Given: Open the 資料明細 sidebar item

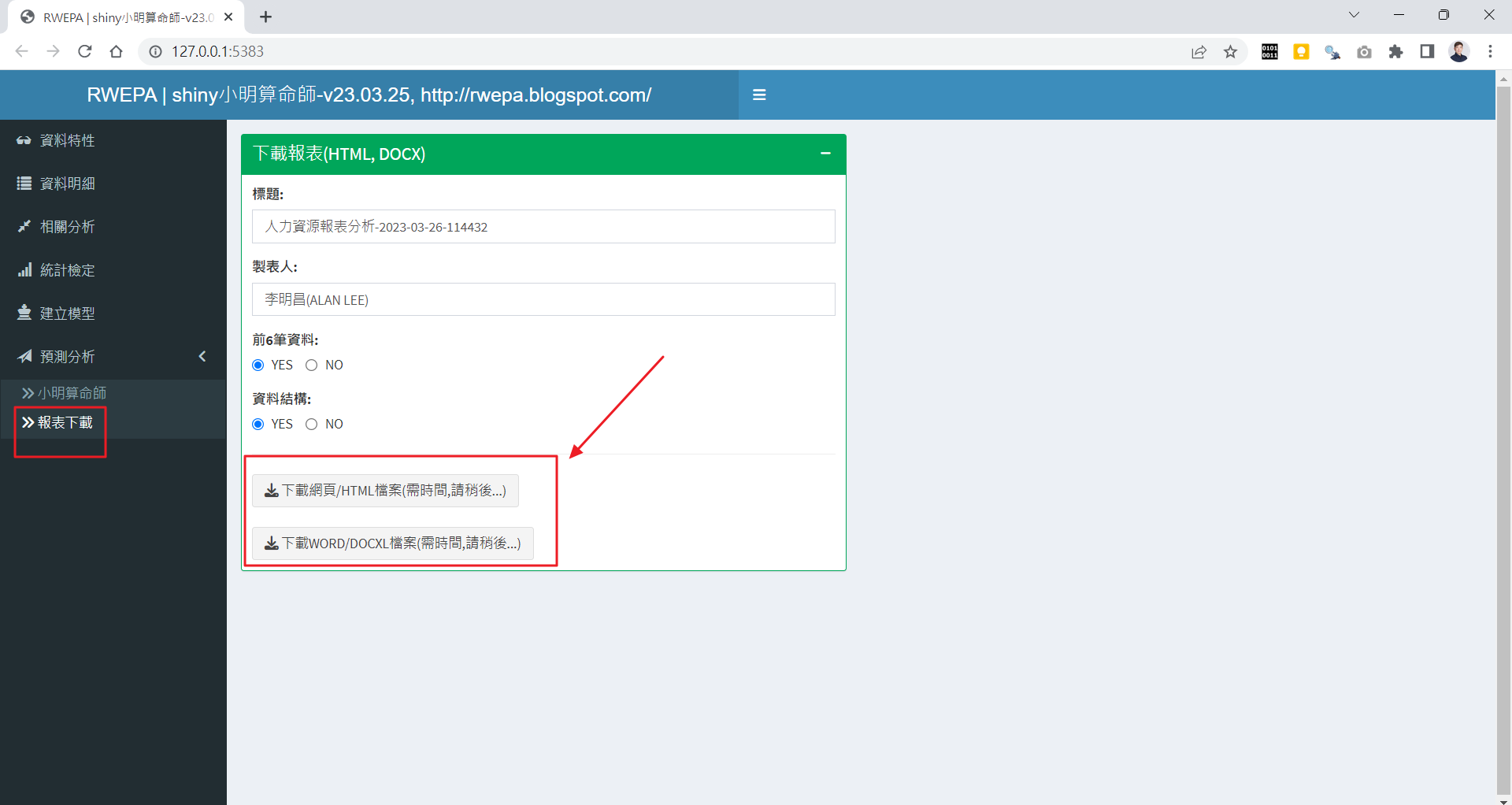Looking at the screenshot, I should 67,184.
